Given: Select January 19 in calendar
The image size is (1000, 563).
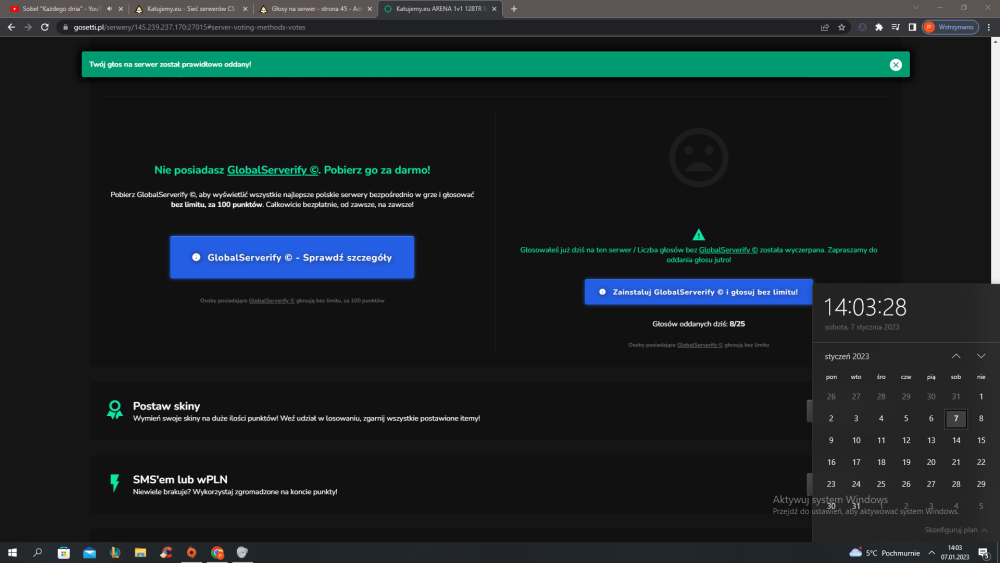Looking at the screenshot, I should coord(906,462).
